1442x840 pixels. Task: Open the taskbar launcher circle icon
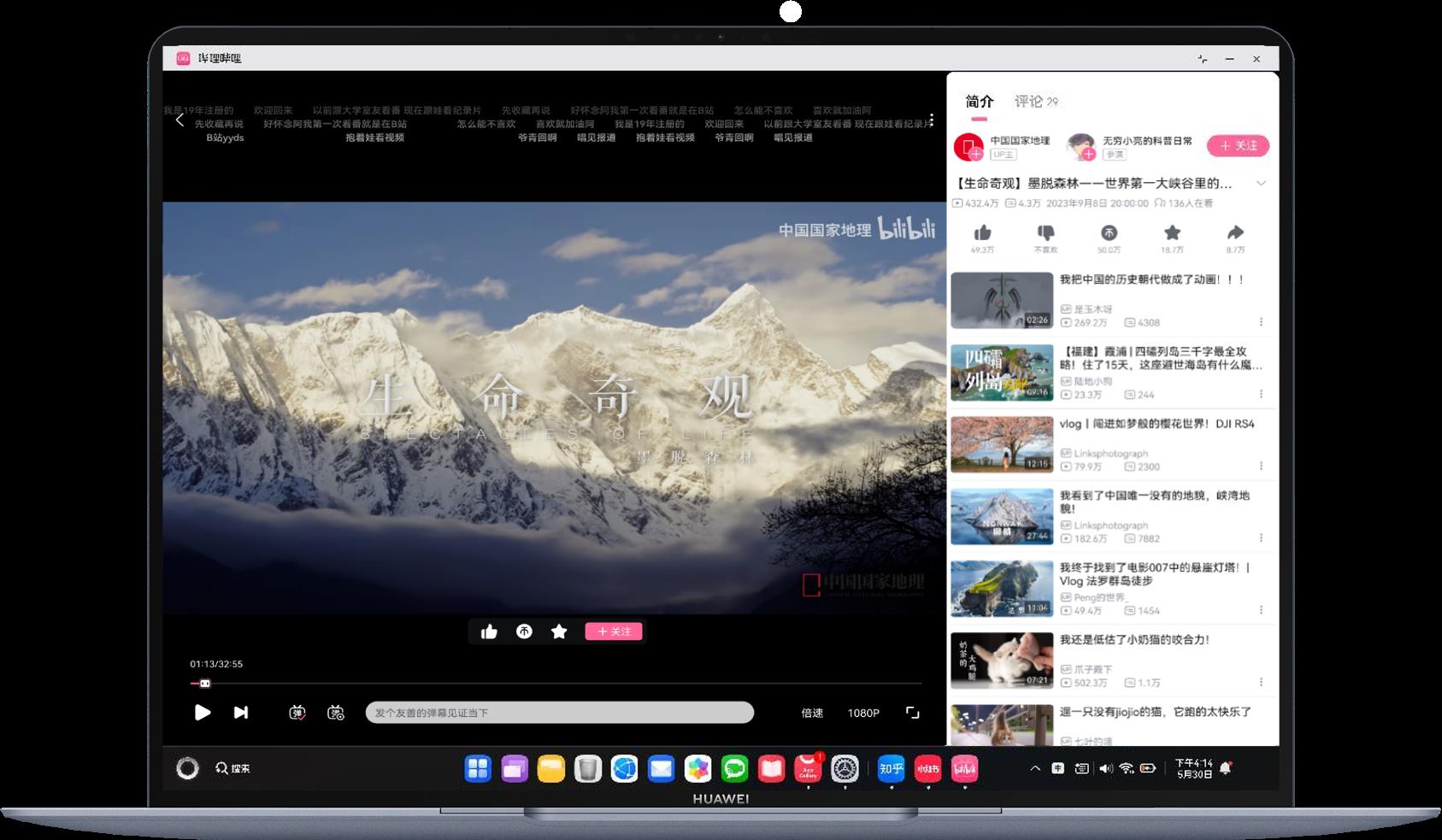pos(187,768)
